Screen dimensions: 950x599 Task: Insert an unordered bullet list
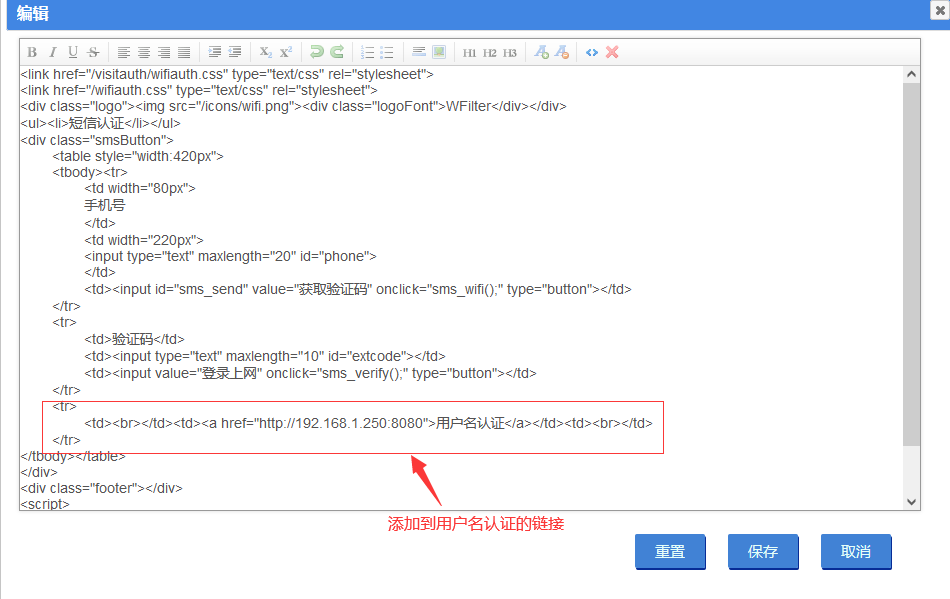tap(387, 52)
